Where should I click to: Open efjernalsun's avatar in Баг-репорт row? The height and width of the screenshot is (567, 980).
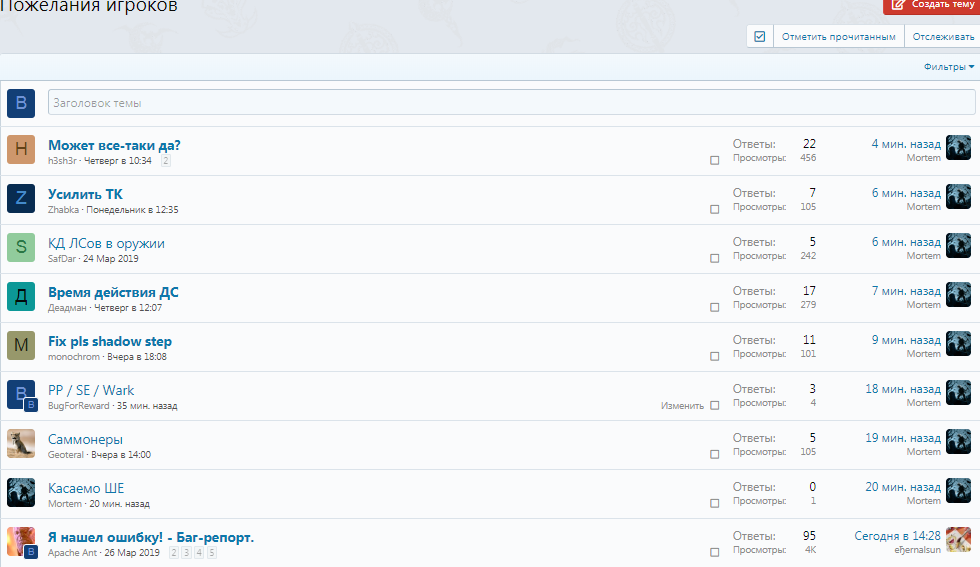pos(958,539)
